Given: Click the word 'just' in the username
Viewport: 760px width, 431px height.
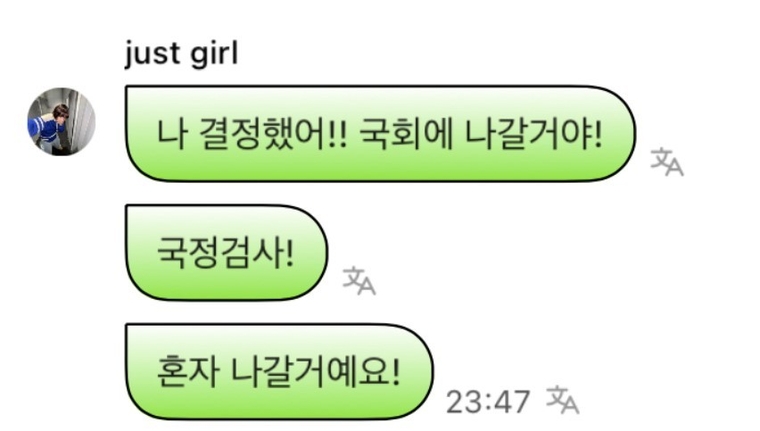Looking at the screenshot, I should click(152, 54).
